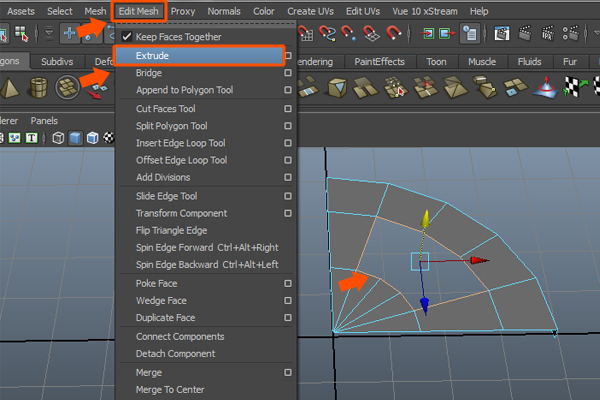The height and width of the screenshot is (400, 600).
Task: Click the wireframe cube icon in viewport panel
Action: coord(59,138)
